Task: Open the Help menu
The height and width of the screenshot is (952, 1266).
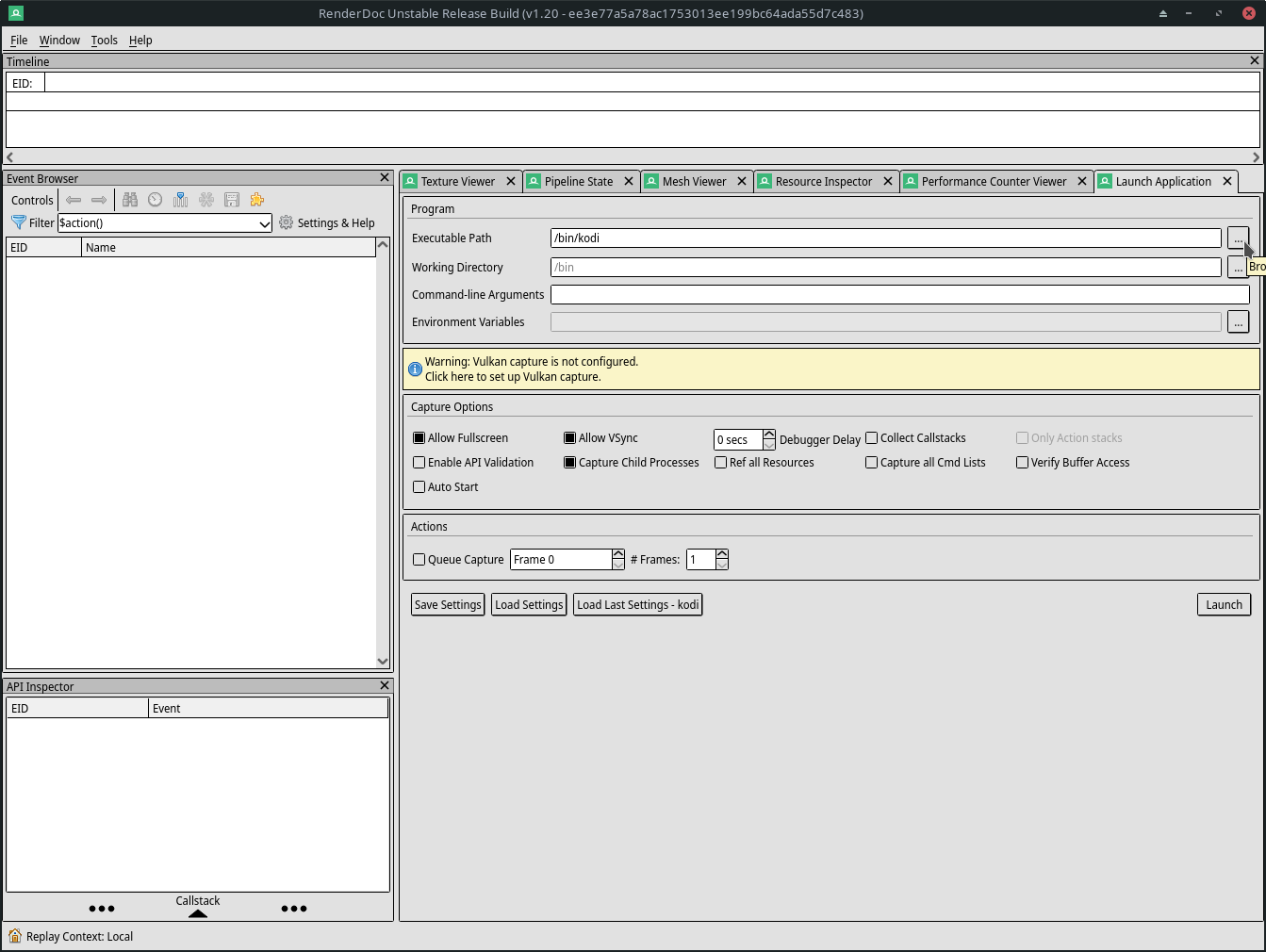Action: [x=140, y=40]
